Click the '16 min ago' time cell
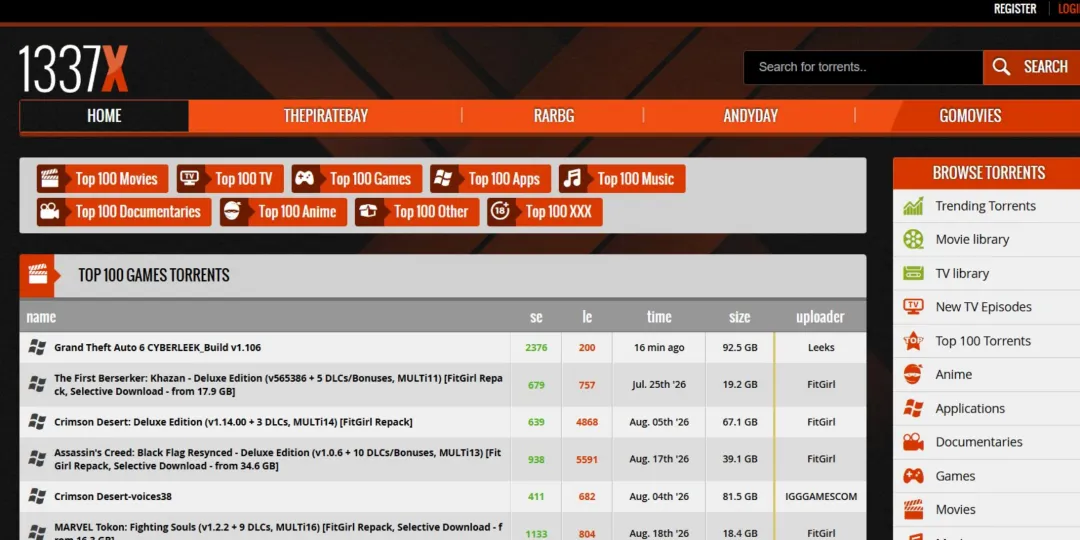 coord(659,347)
